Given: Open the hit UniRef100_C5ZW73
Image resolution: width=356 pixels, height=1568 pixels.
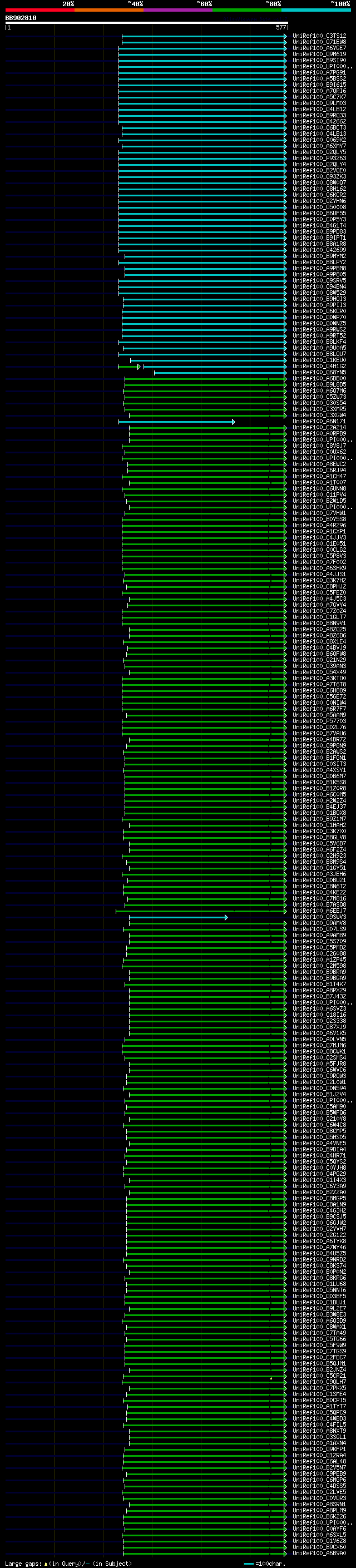Looking at the screenshot, I should click(319, 398).
